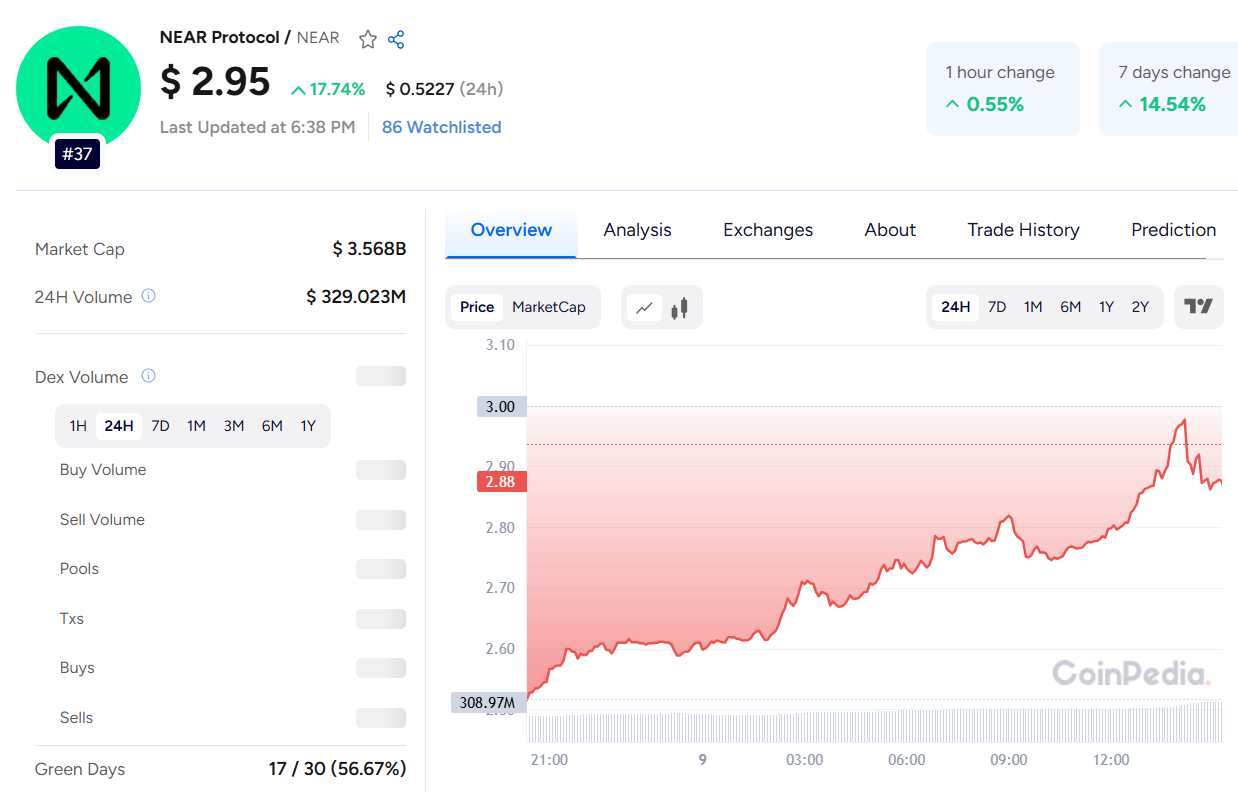Go to the Trade History tab
The height and width of the screenshot is (792, 1238).
pos(1023,230)
